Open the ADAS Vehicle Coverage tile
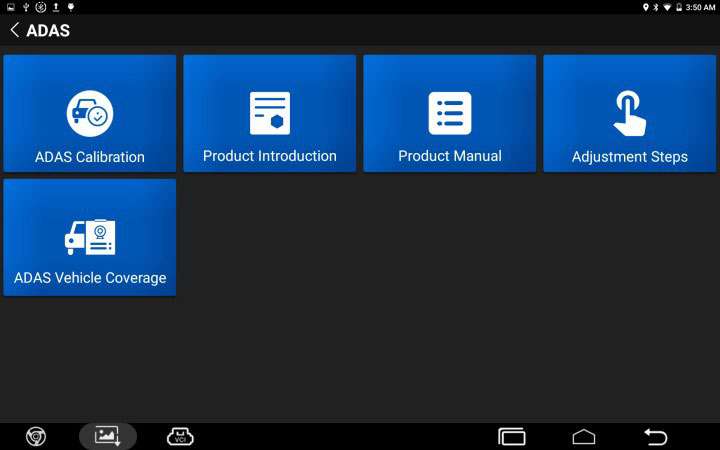The image size is (720, 450). 90,237
